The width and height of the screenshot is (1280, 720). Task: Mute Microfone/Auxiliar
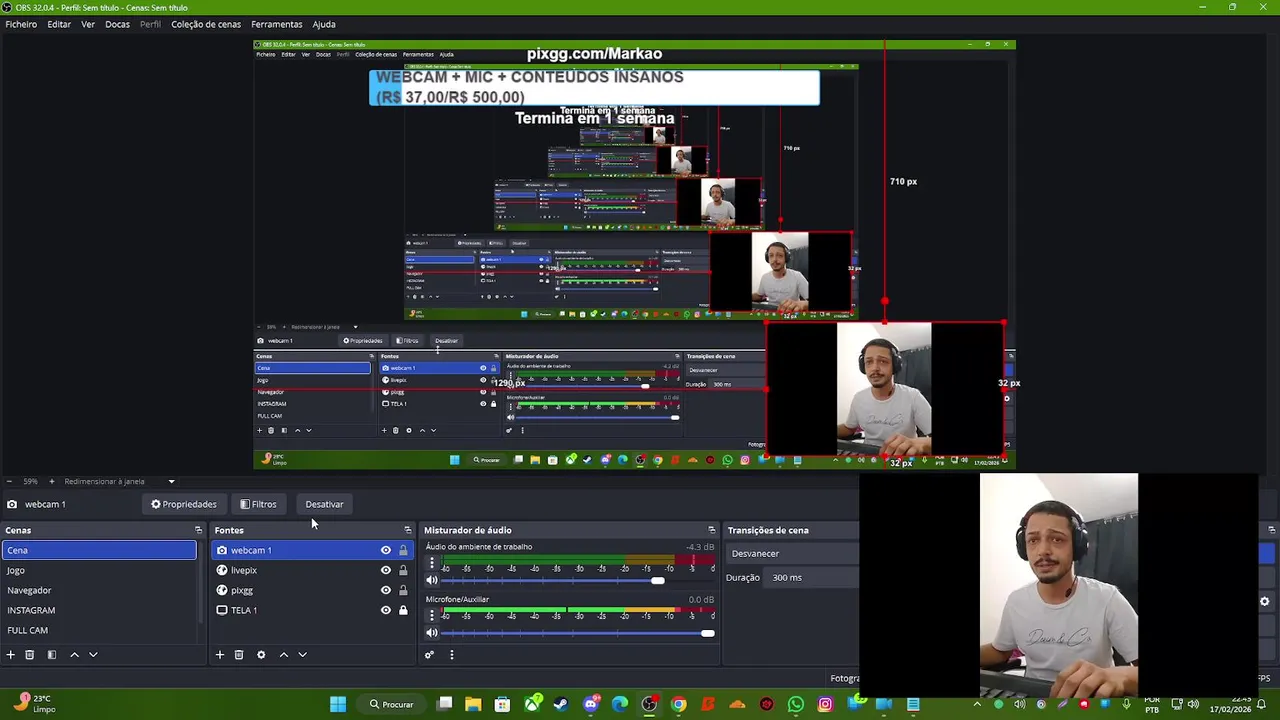pyautogui.click(x=432, y=633)
